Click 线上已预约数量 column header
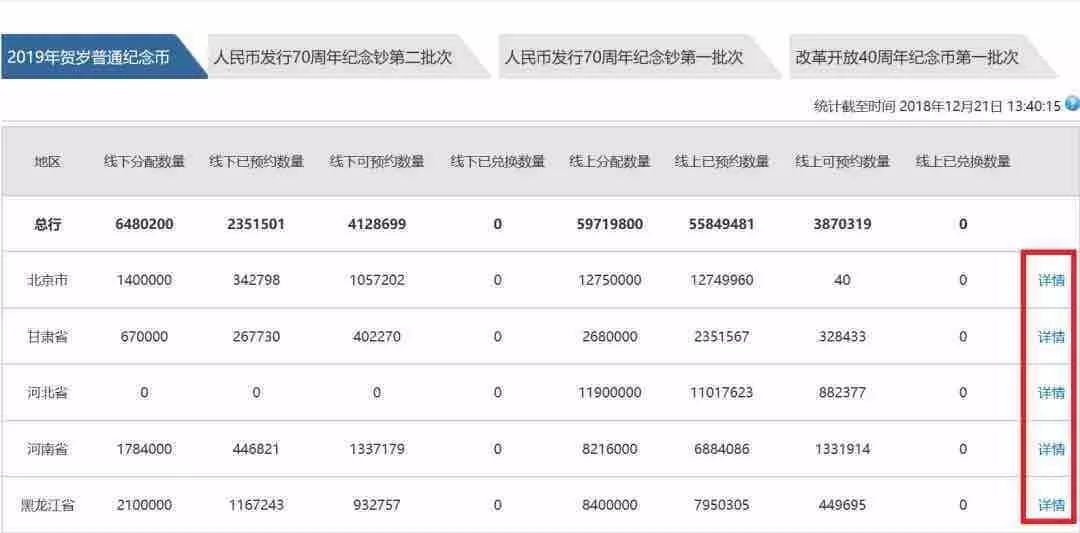The width and height of the screenshot is (1080, 533). (x=721, y=162)
